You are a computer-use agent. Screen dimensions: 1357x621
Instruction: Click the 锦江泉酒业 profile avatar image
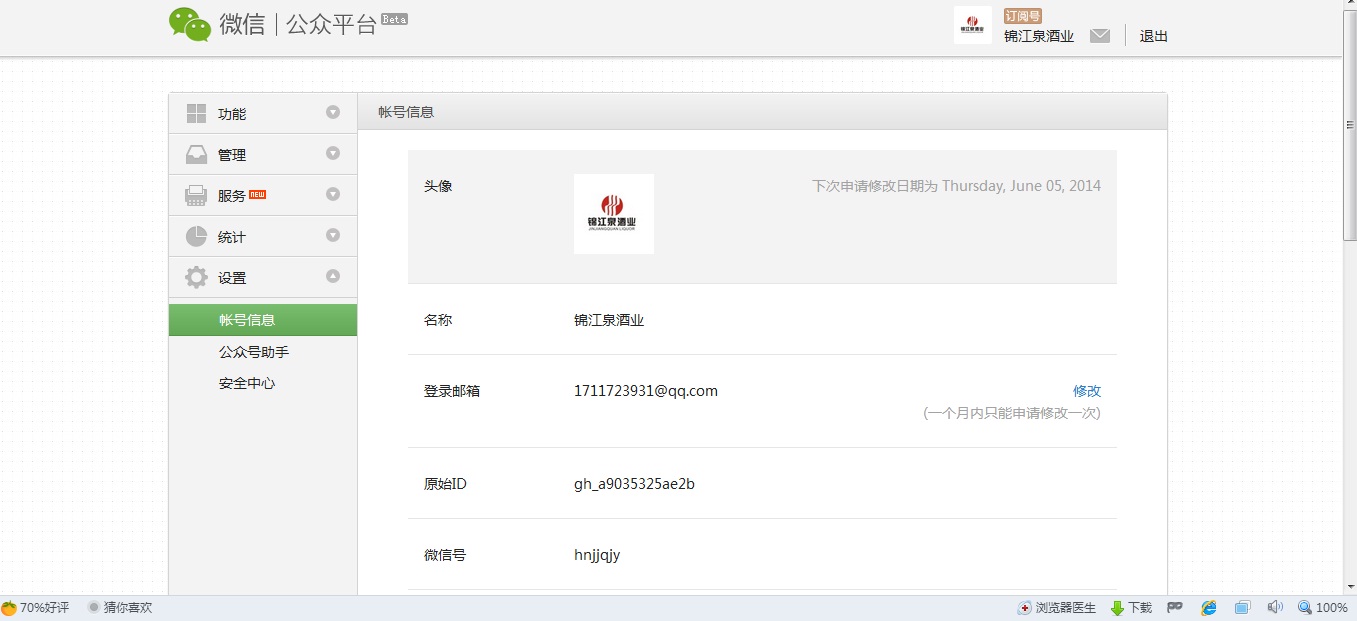(x=613, y=214)
